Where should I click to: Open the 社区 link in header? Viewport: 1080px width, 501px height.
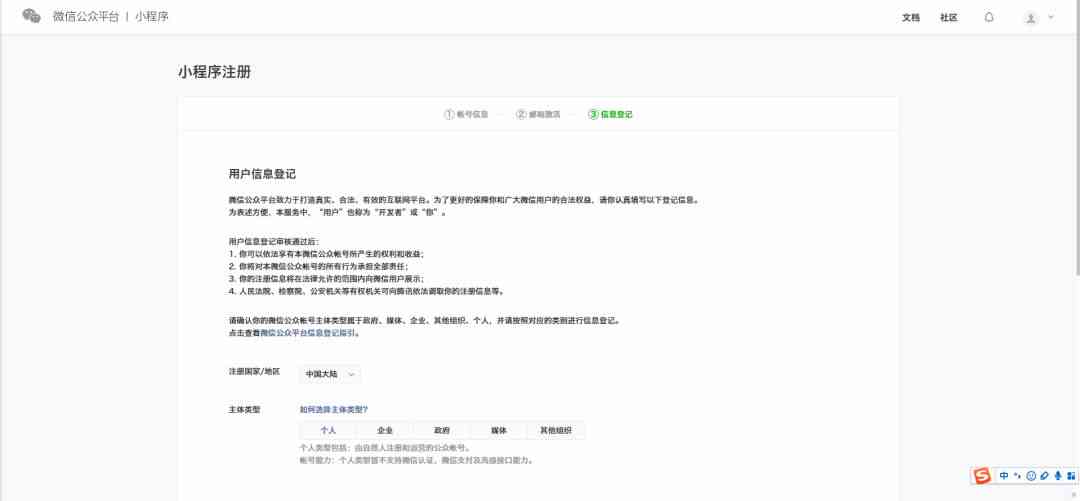coord(949,18)
